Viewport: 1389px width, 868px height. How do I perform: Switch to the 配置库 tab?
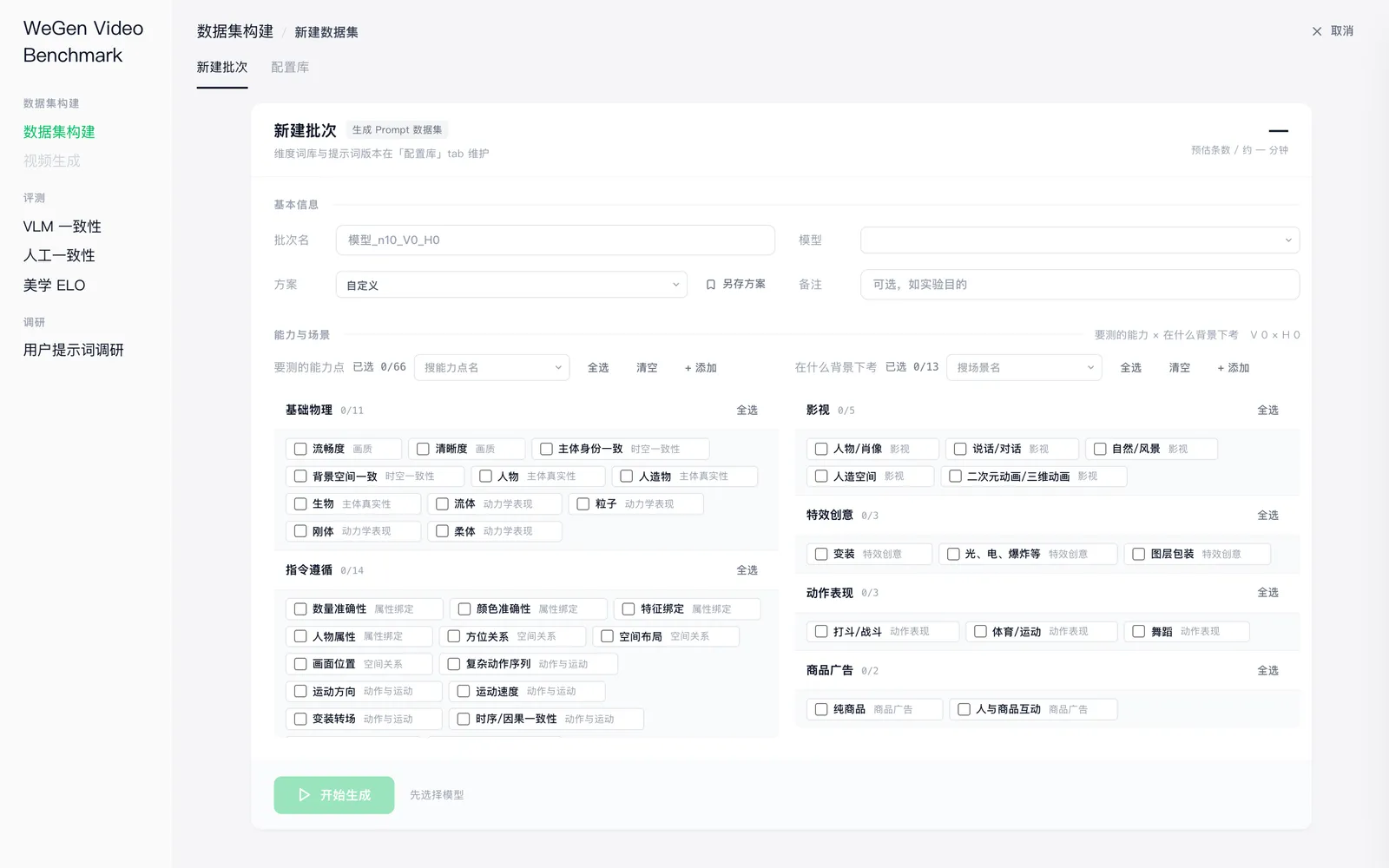(290, 67)
